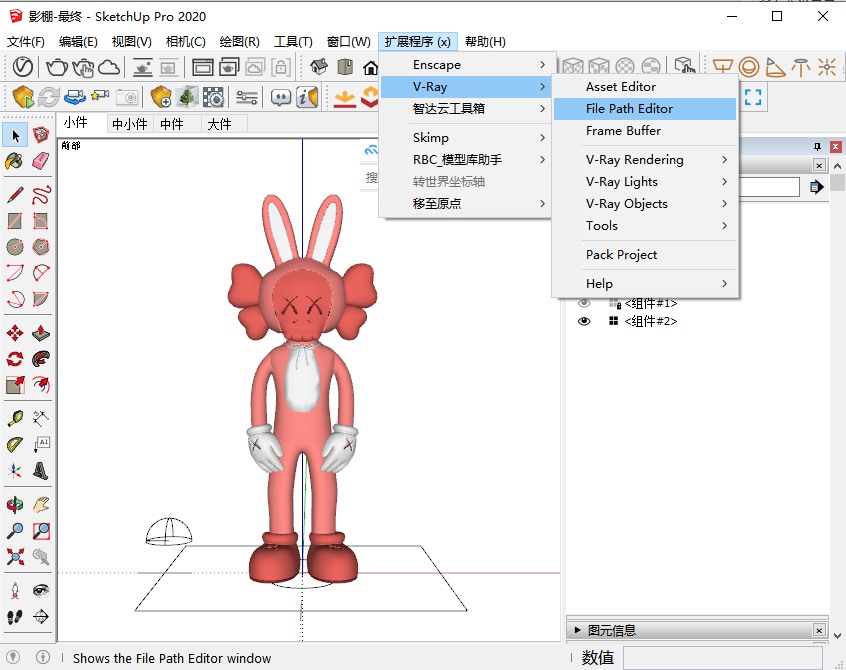Choose the Rotated Rectangle tool

pos(41,221)
